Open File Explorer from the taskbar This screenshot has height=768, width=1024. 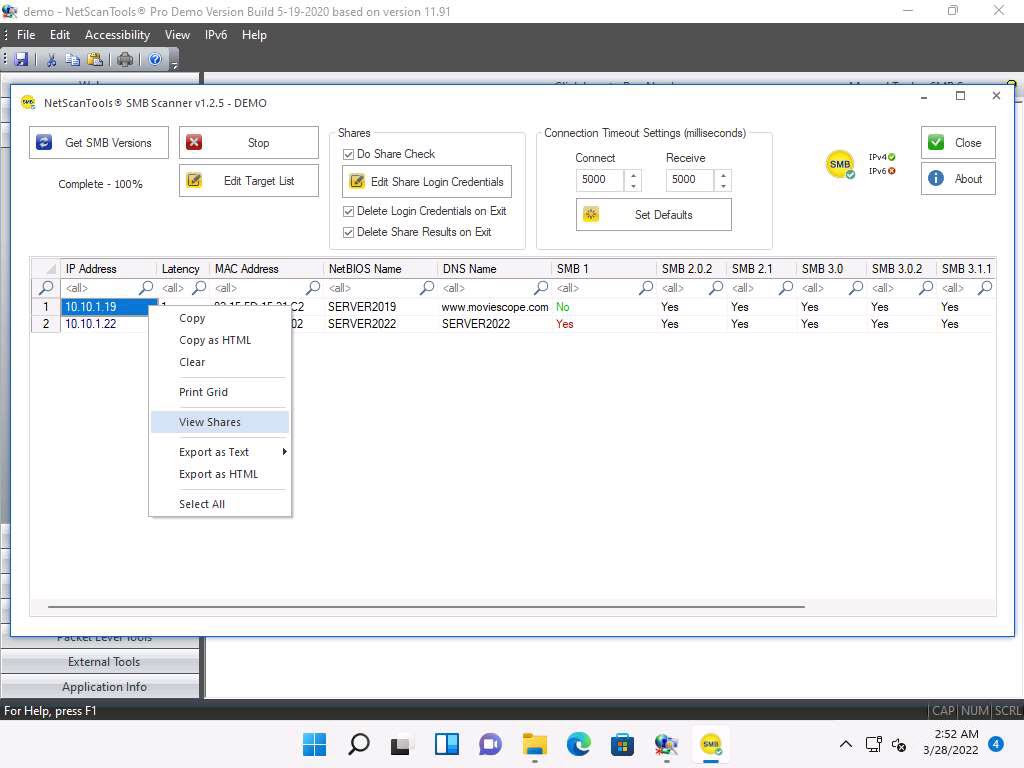point(535,744)
